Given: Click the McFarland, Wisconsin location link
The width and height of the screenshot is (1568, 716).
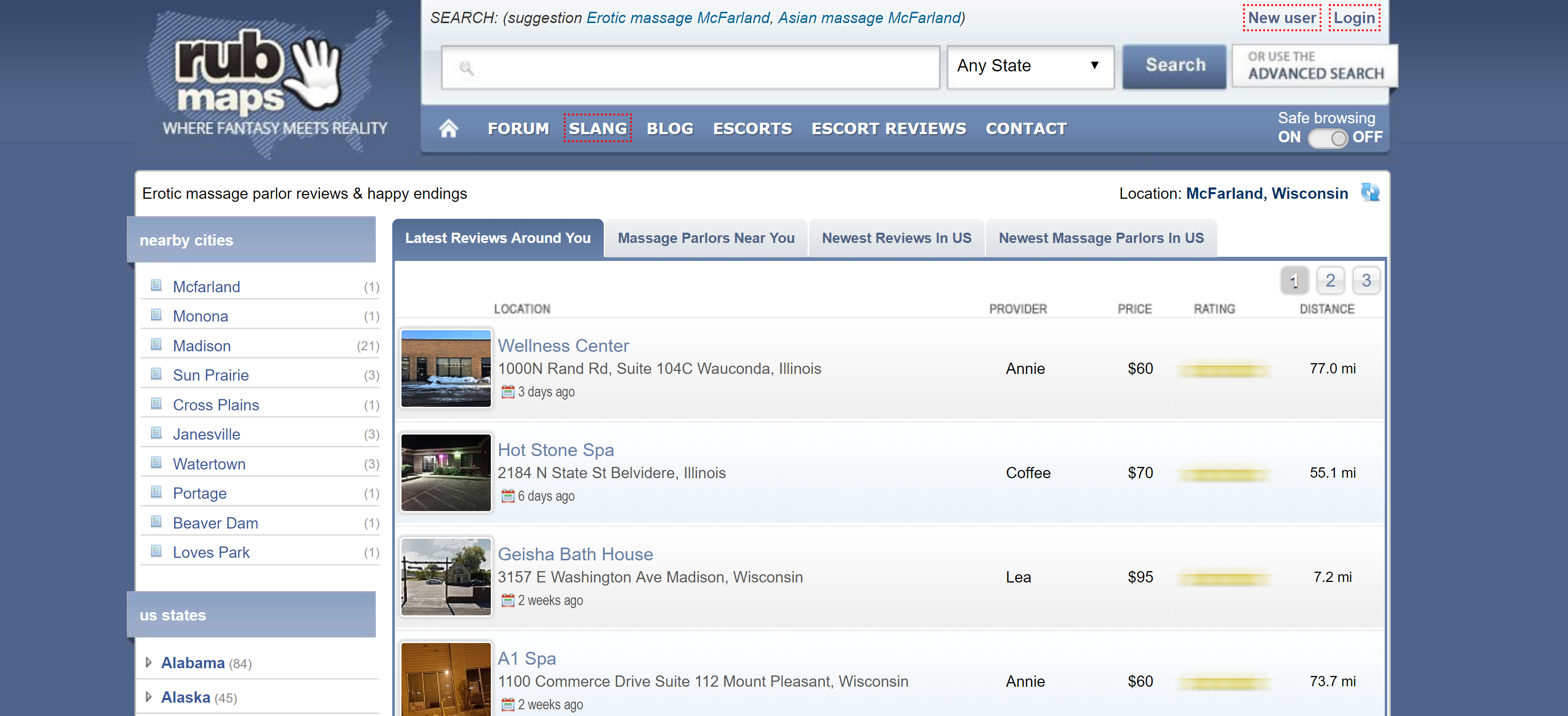Looking at the screenshot, I should click(1267, 193).
